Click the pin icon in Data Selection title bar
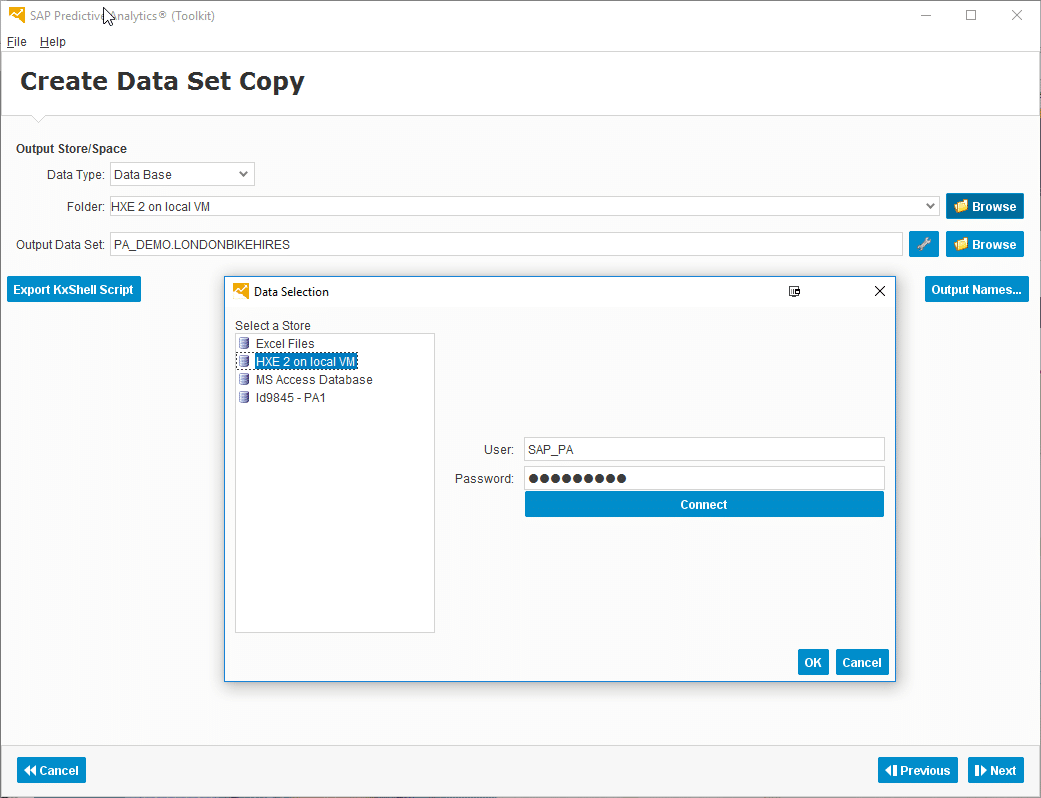Viewport: 1041px width, 798px height. coord(795,292)
